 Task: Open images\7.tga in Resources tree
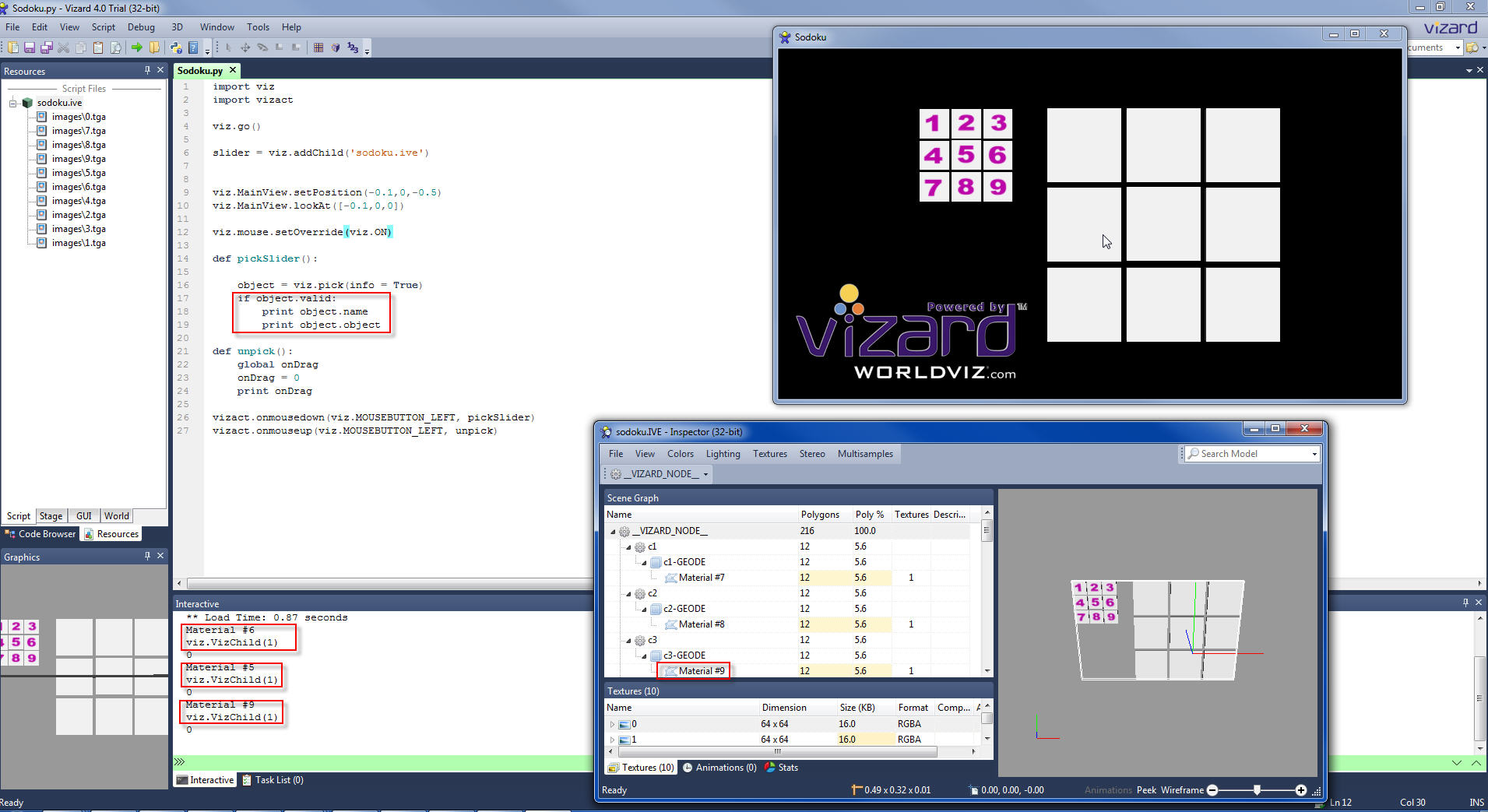[x=79, y=131]
